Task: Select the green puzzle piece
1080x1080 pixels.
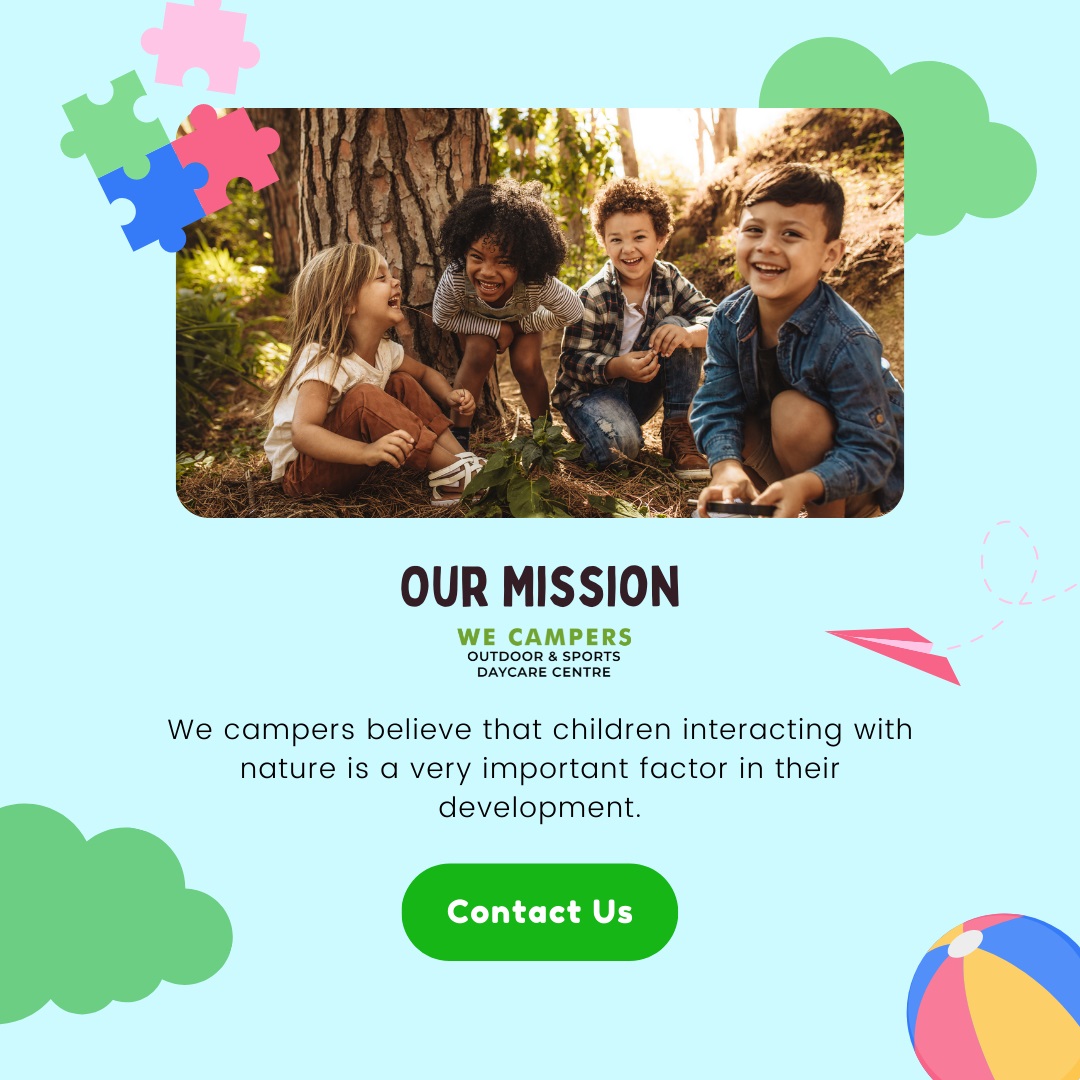Action: pos(113,125)
